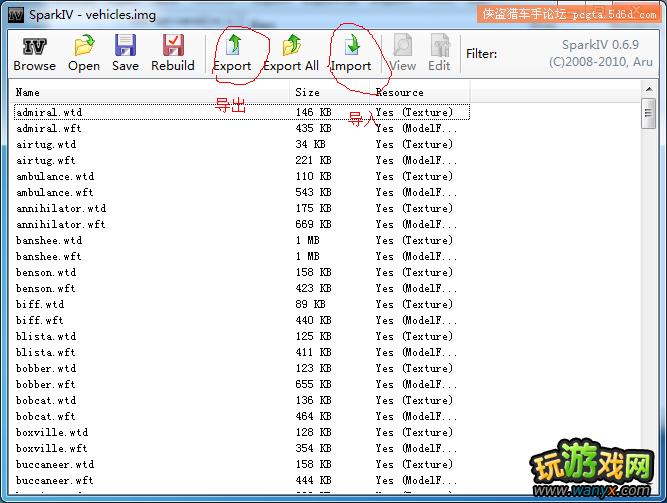Sort list by Name column header
Image resolution: width=667 pixels, height=503 pixels.
tap(151, 92)
